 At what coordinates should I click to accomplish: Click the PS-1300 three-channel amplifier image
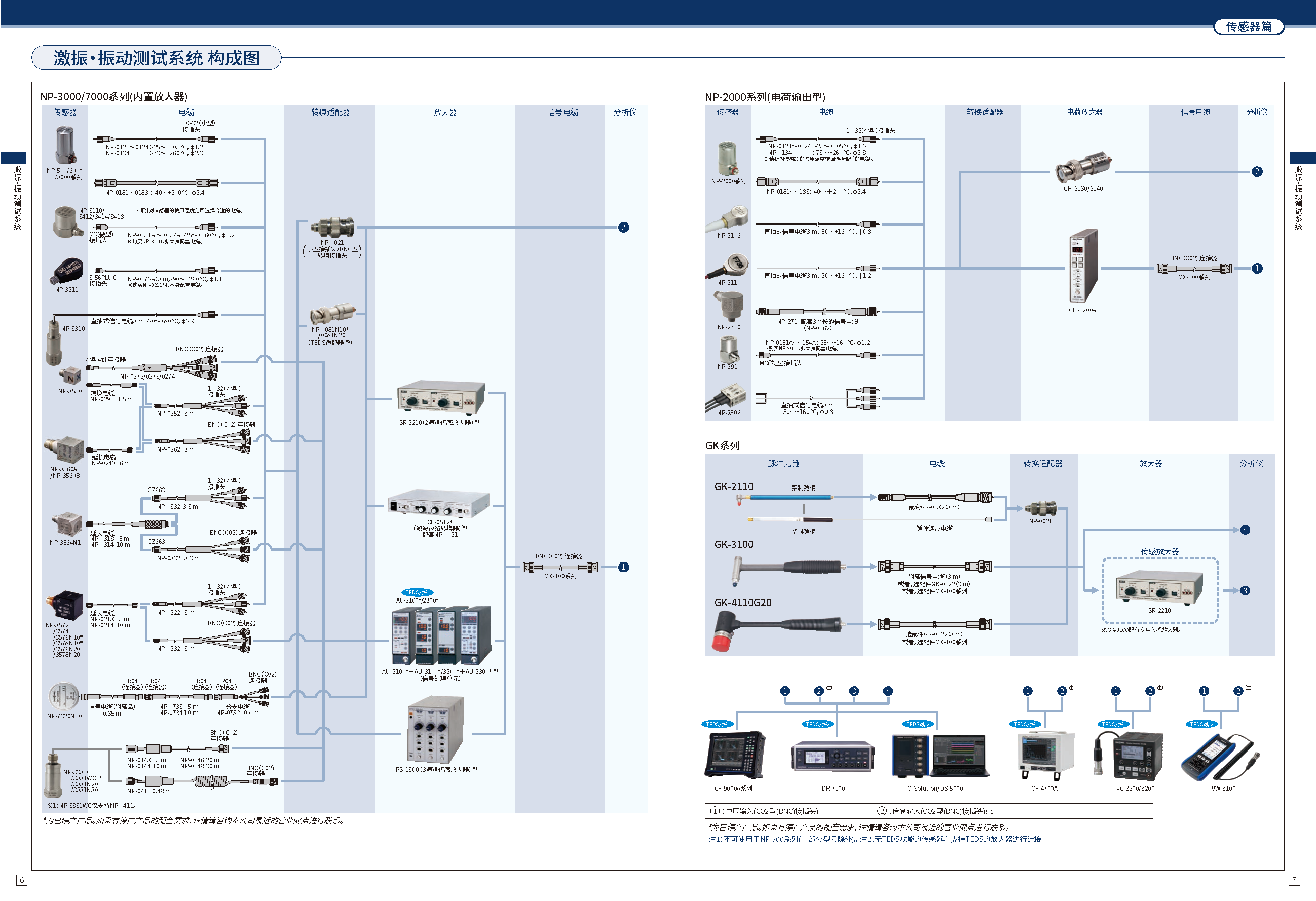pyautogui.click(x=435, y=731)
